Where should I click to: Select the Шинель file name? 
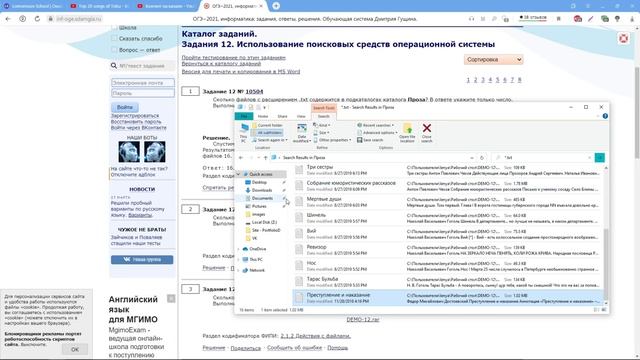point(316,215)
